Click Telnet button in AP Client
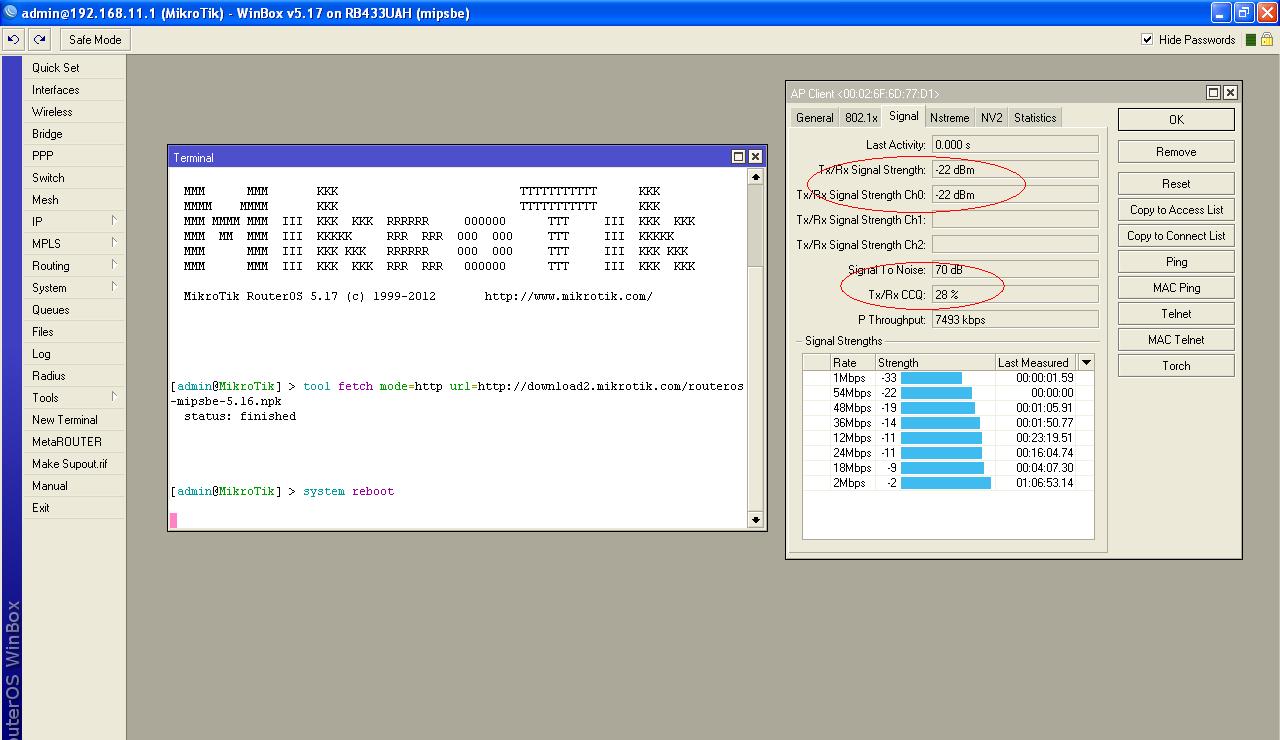Screen dimensions: 1280x740 coord(1176,314)
